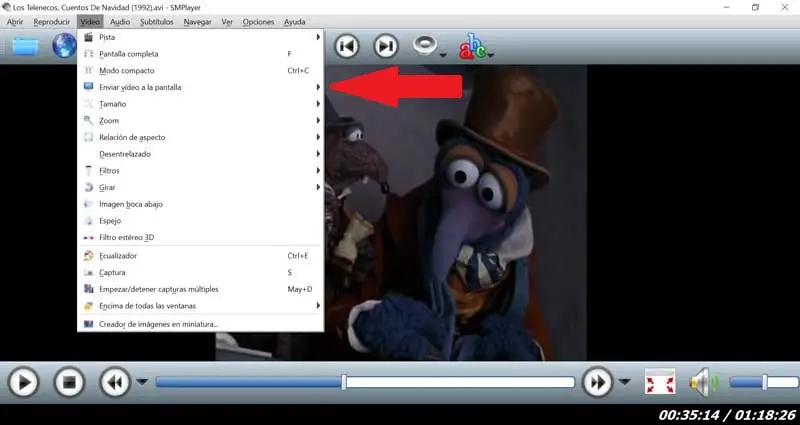Toggle Empezar/detener capturas múltiples
The image size is (800, 425).
coord(201,289)
